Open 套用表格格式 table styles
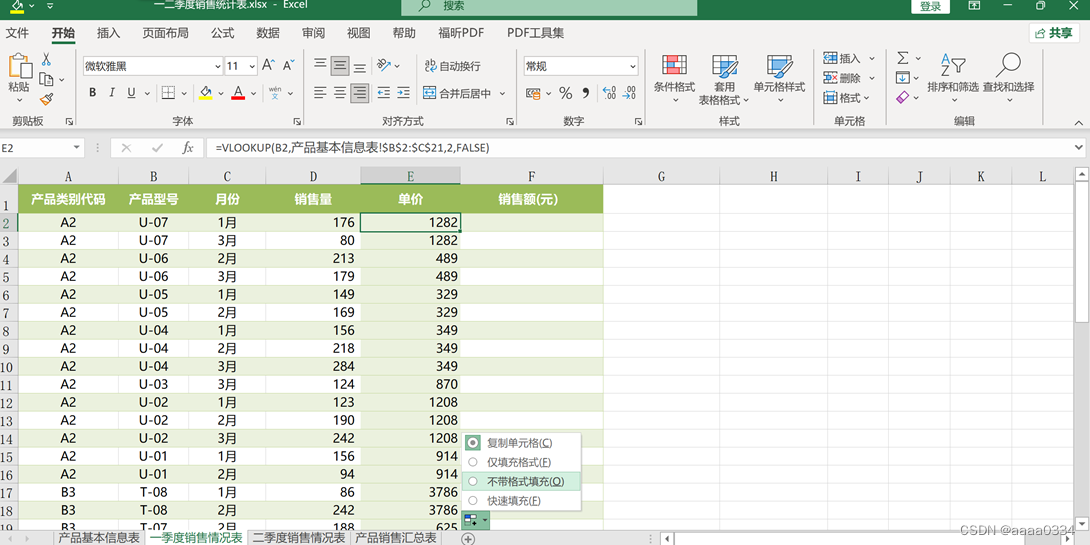 point(724,79)
